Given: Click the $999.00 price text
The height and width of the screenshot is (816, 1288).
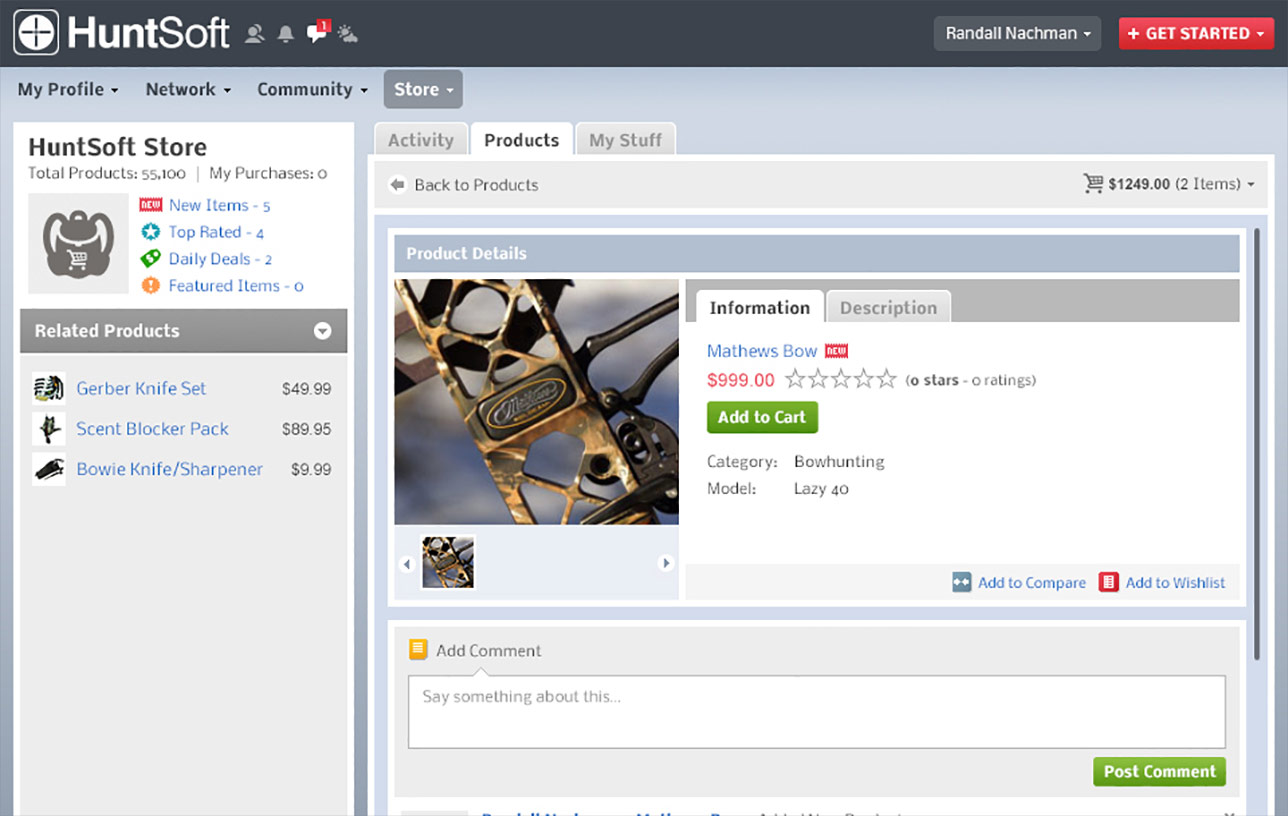Looking at the screenshot, I should click(741, 380).
